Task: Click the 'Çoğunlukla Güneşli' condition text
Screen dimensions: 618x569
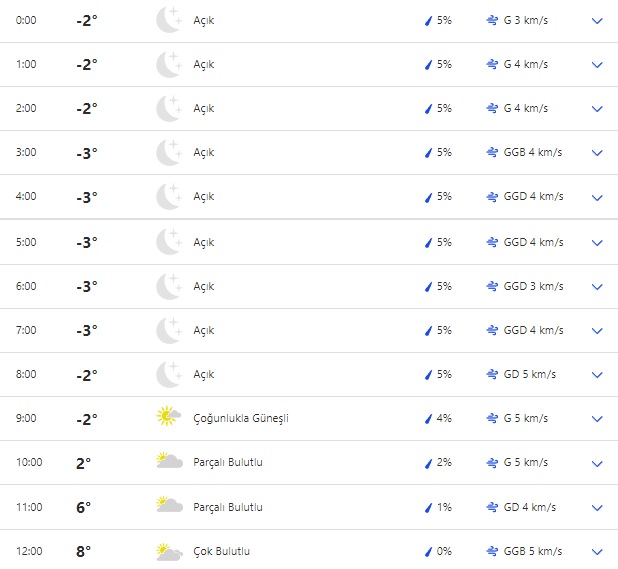Action: [x=241, y=418]
